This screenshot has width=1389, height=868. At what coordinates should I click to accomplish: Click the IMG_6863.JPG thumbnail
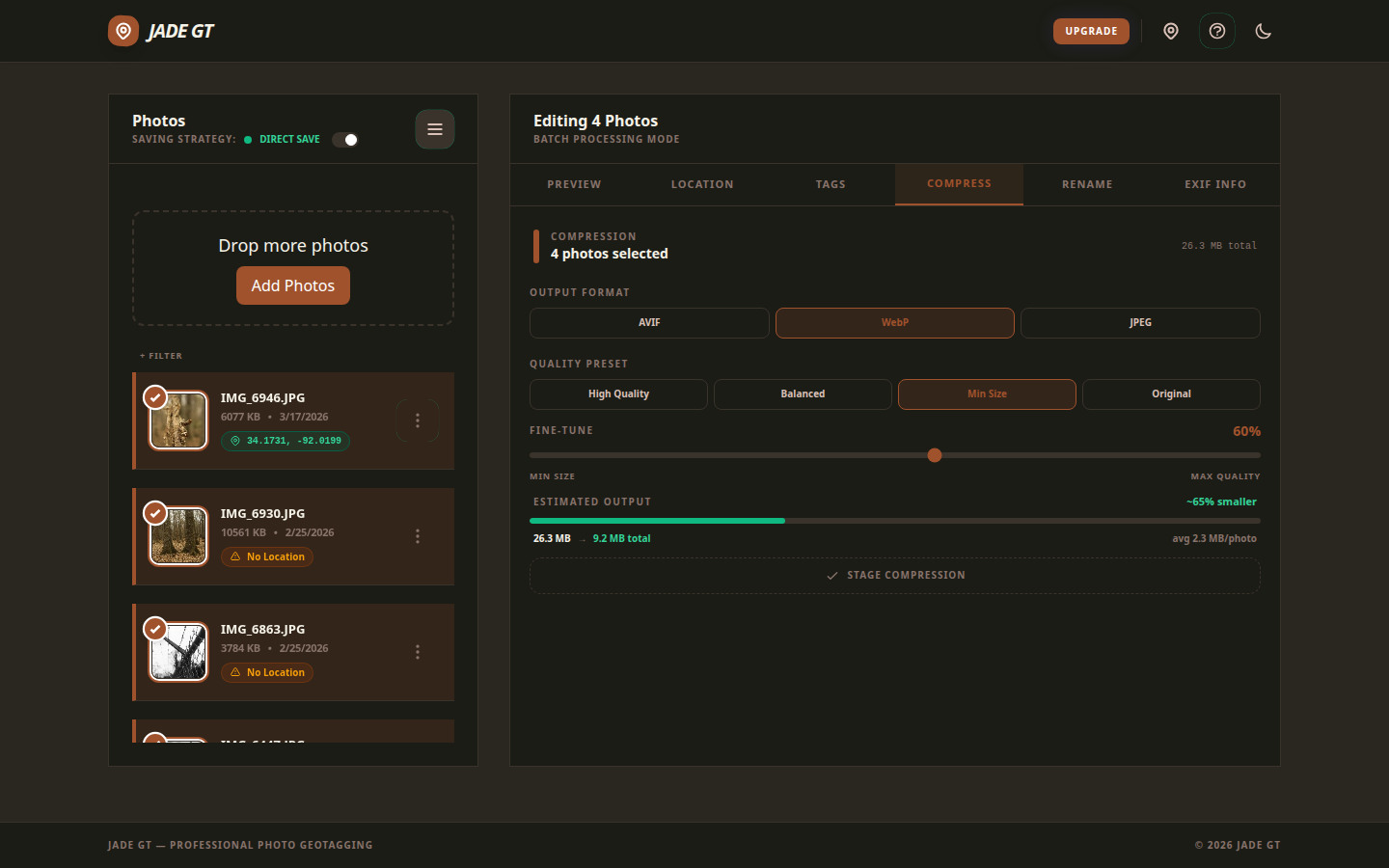click(x=179, y=653)
